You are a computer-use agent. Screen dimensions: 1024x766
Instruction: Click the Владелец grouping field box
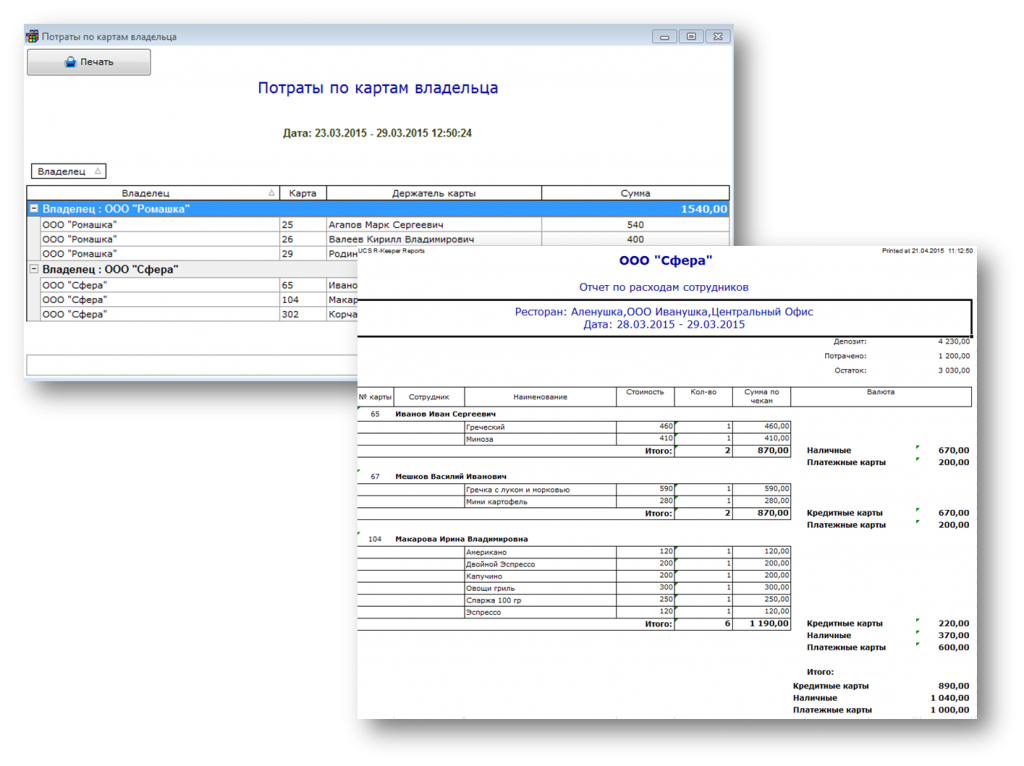click(69, 171)
